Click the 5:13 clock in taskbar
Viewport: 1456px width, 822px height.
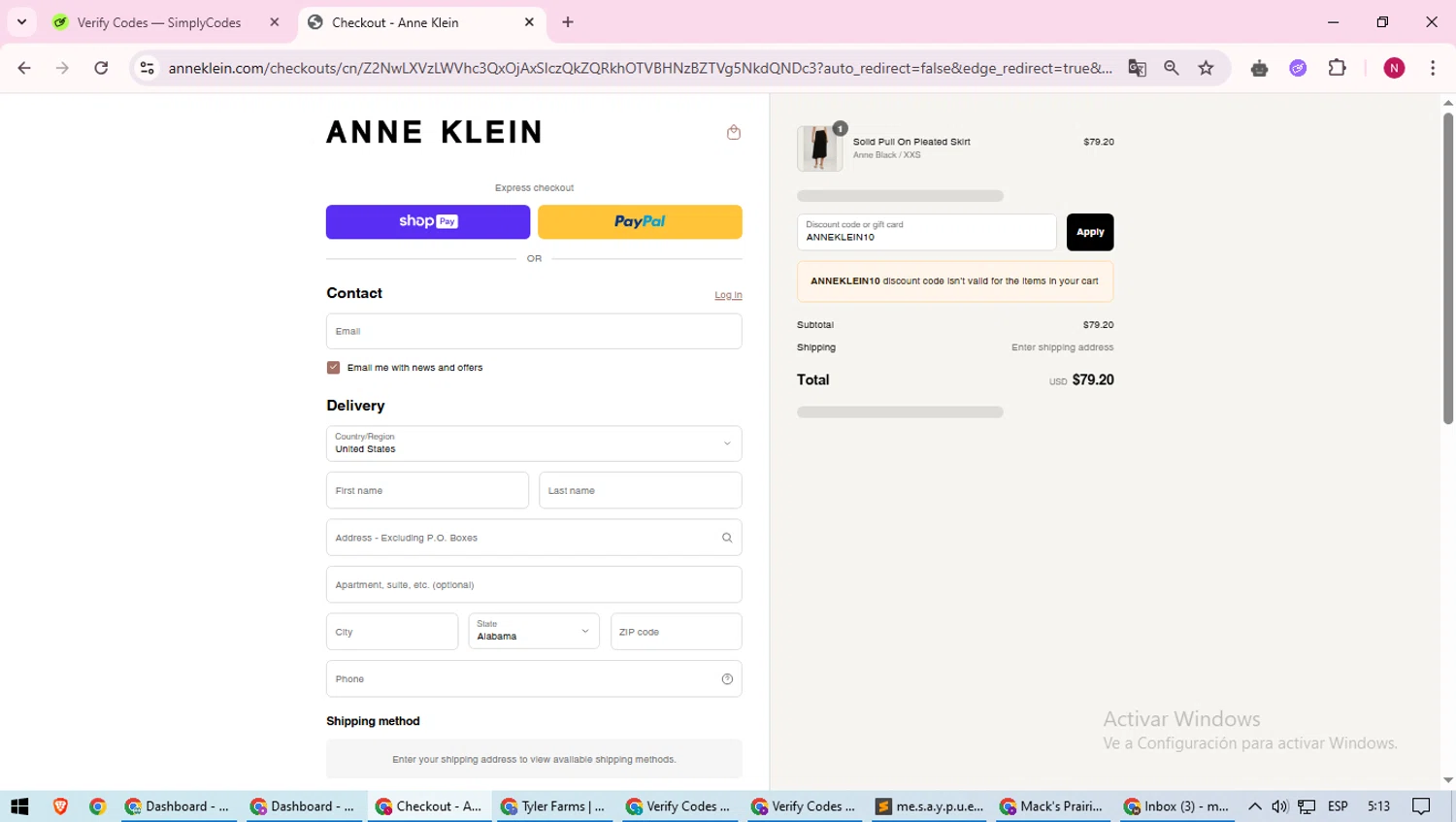click(1378, 806)
